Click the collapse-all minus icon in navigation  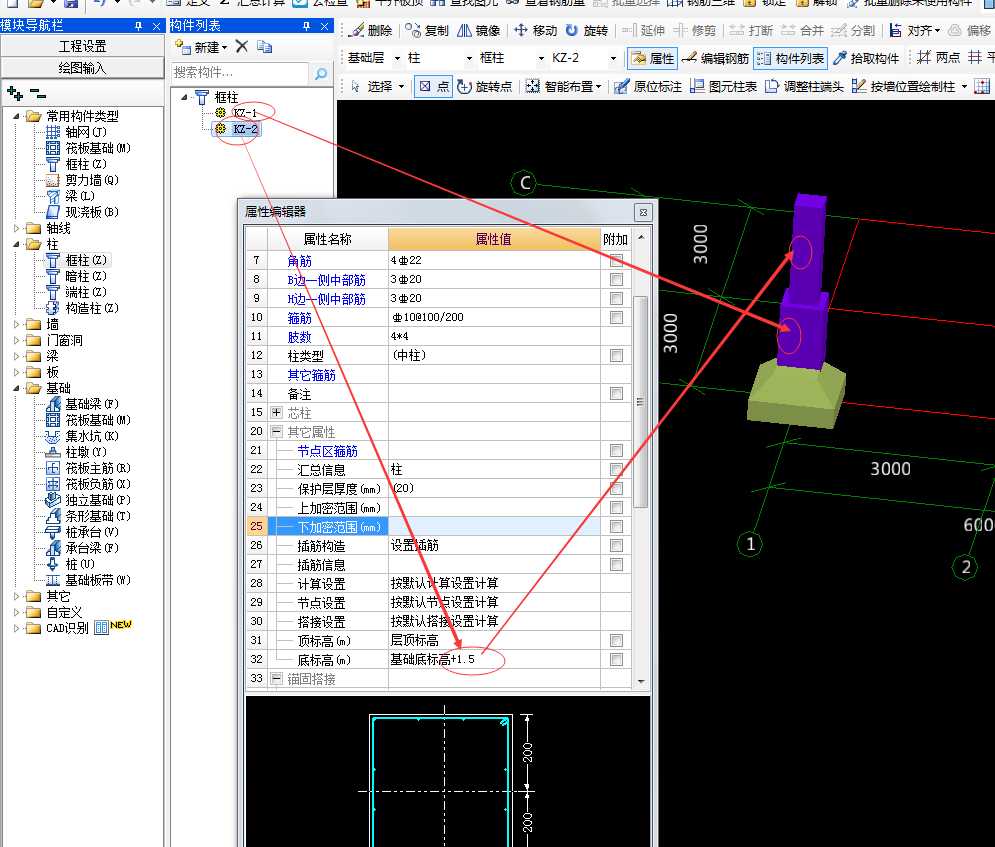click(x=38, y=95)
